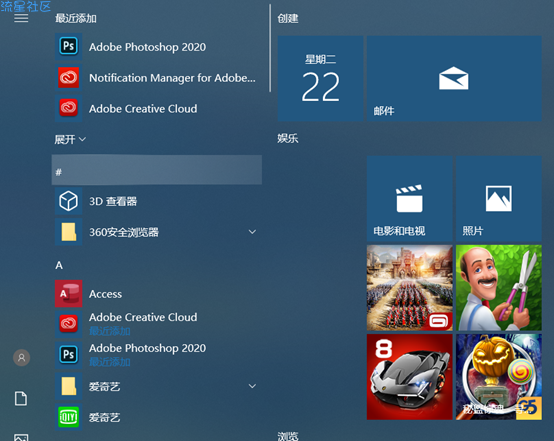Open the 3D 查看器 app entry
Viewport: 554px width, 441px height.
(113, 201)
